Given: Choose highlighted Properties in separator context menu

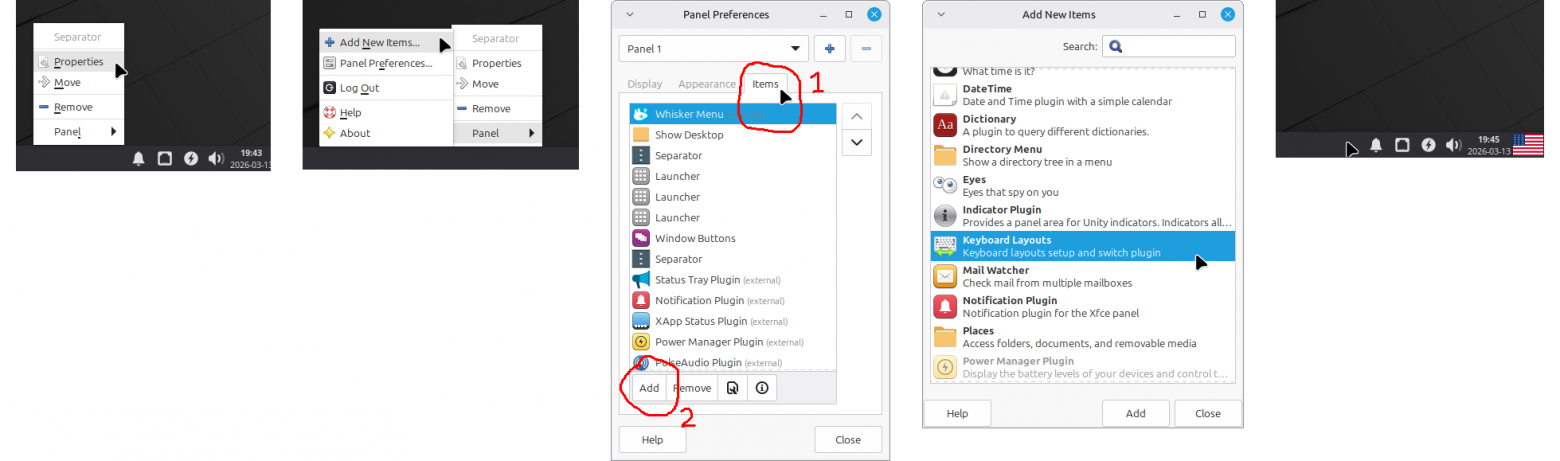Looking at the screenshot, I should click(79, 62).
